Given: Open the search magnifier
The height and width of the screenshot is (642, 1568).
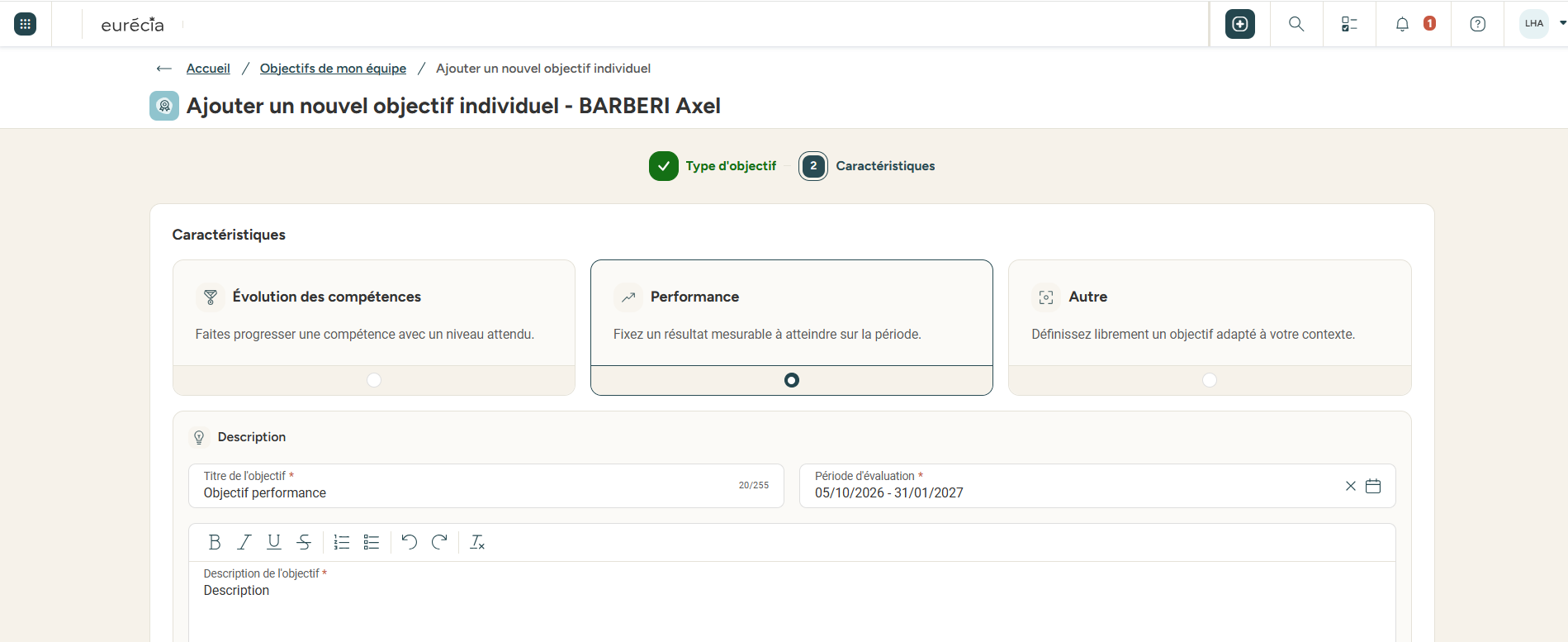Looking at the screenshot, I should click(x=1296, y=24).
